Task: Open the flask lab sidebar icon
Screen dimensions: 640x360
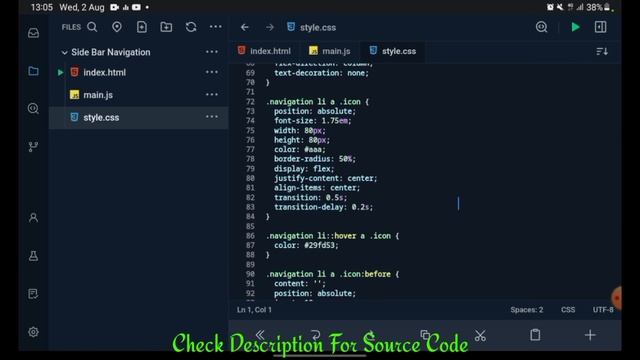Action: click(x=33, y=256)
